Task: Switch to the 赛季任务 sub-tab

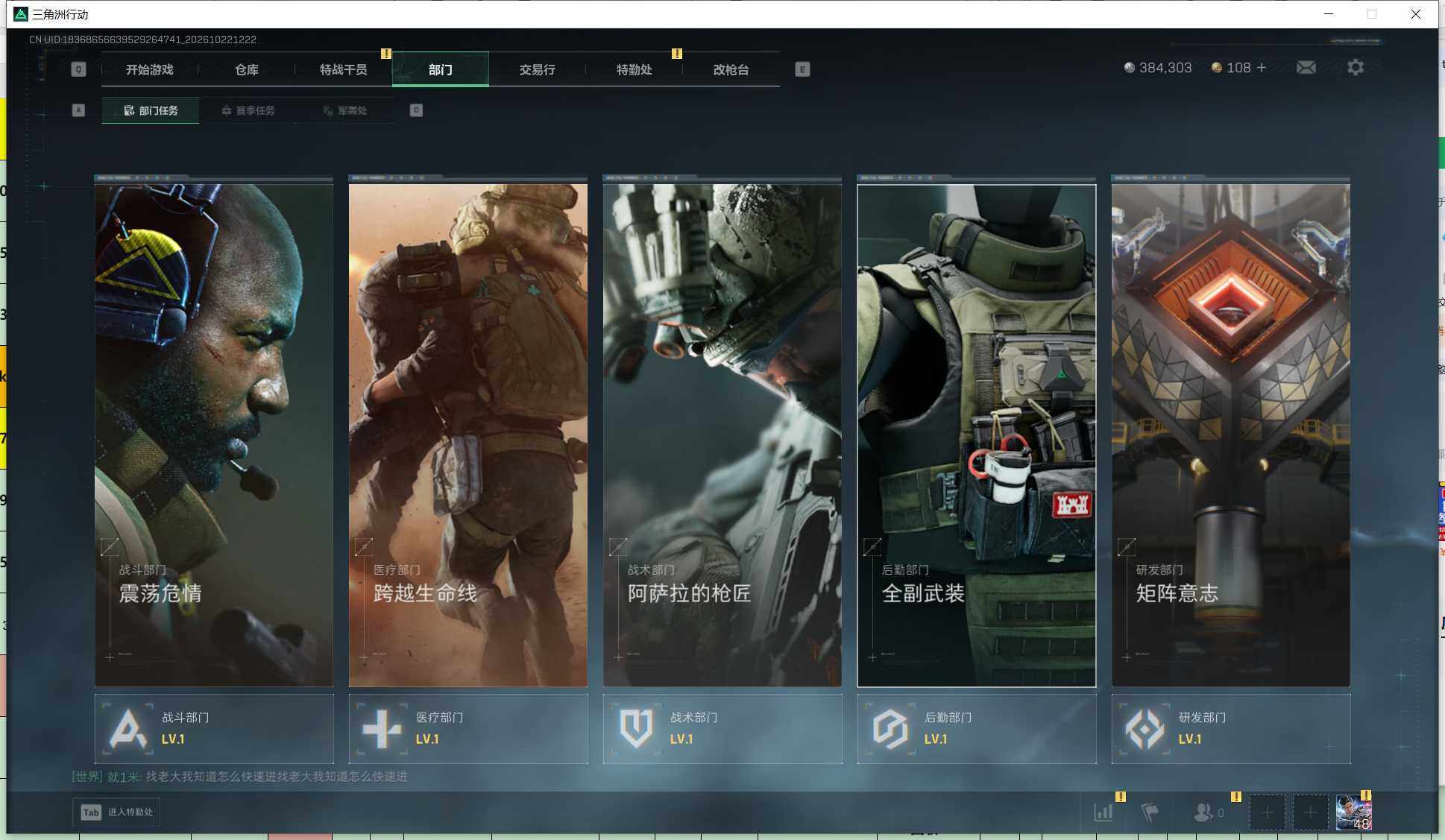Action: [x=248, y=110]
